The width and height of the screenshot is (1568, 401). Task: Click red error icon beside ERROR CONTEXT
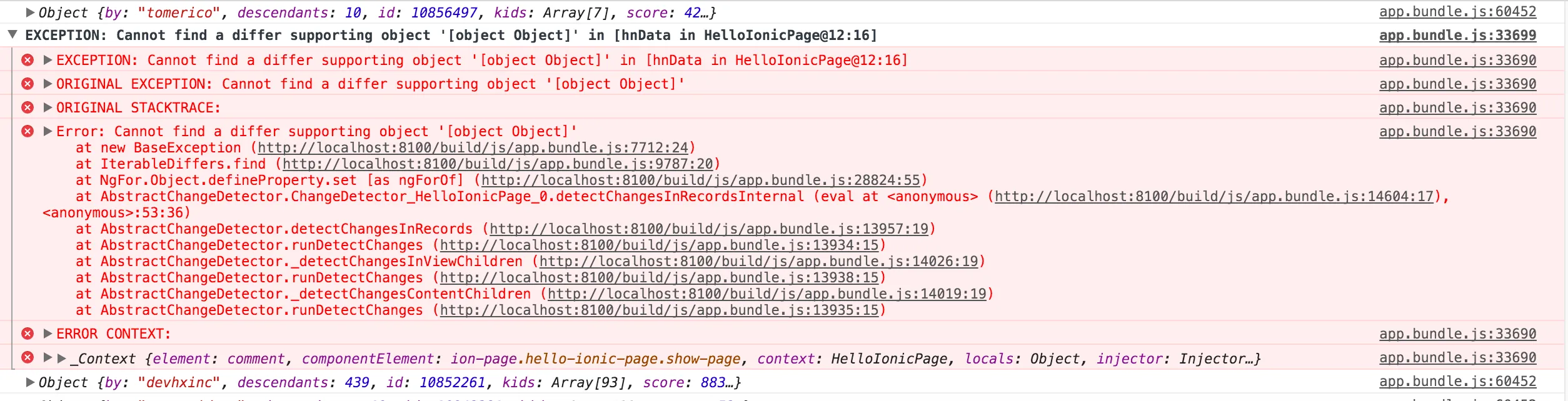[x=28, y=334]
